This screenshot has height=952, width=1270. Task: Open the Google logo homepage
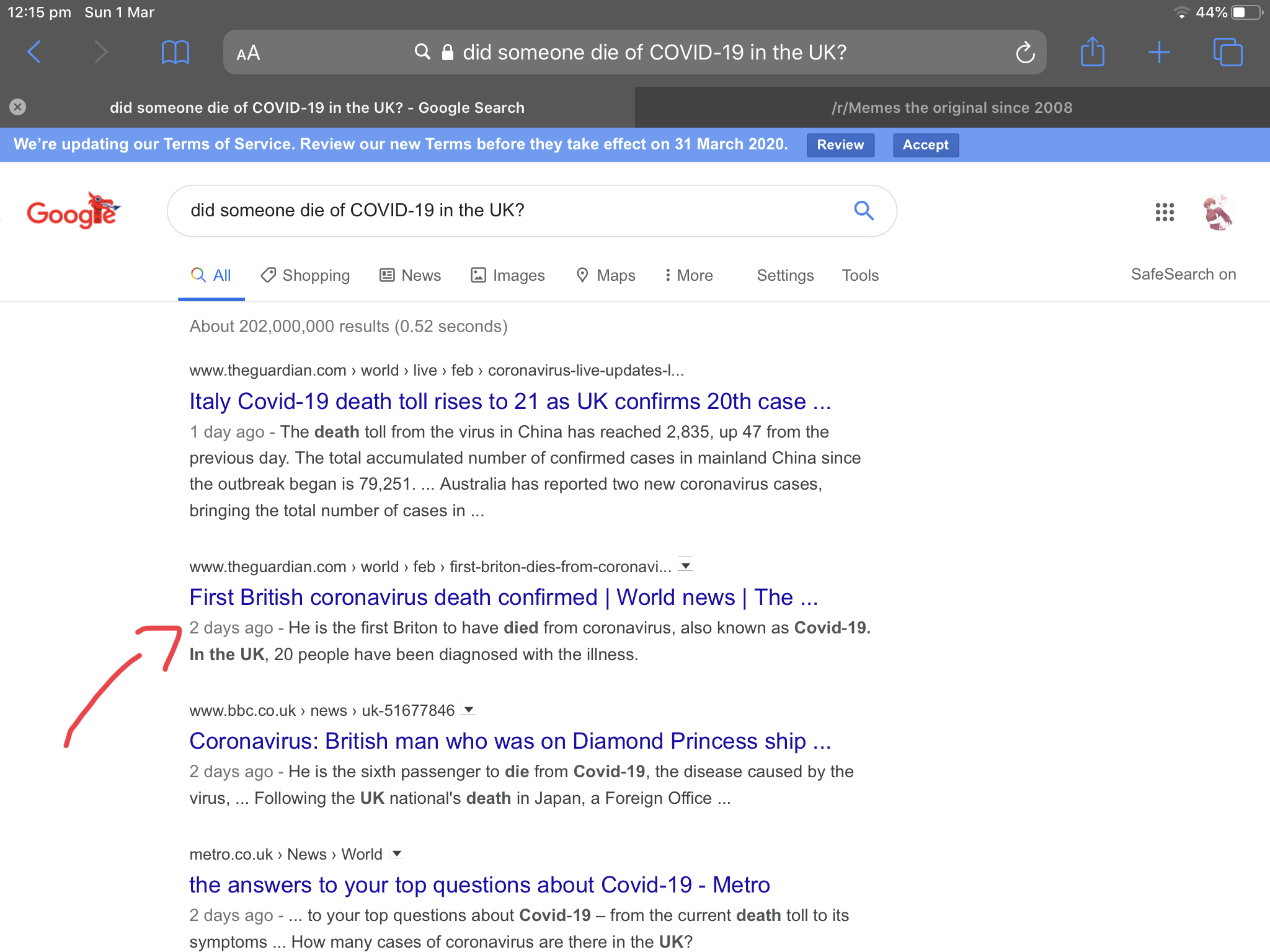tap(73, 211)
